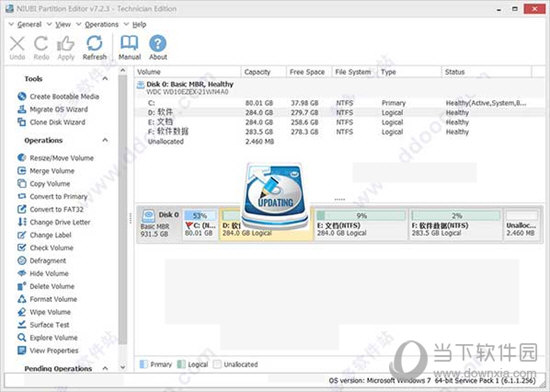Viewport: 550px width, 392px height.
Task: Run Surface Test operation
Action: tap(43, 325)
